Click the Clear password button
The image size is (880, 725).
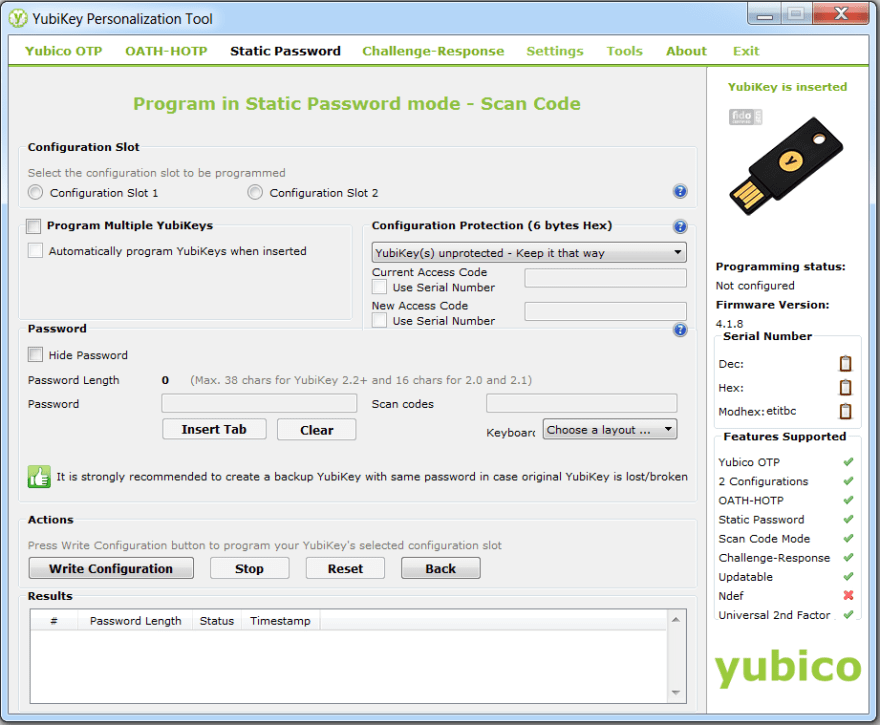[317, 430]
